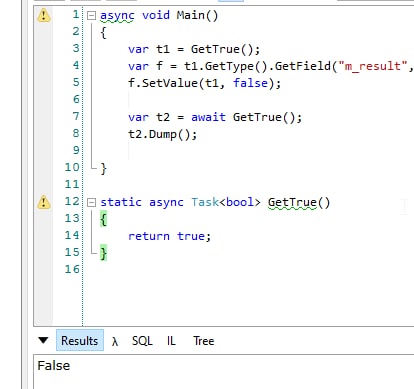
Task: Collapse the GetTrue() method code block
Action: pos(91,202)
